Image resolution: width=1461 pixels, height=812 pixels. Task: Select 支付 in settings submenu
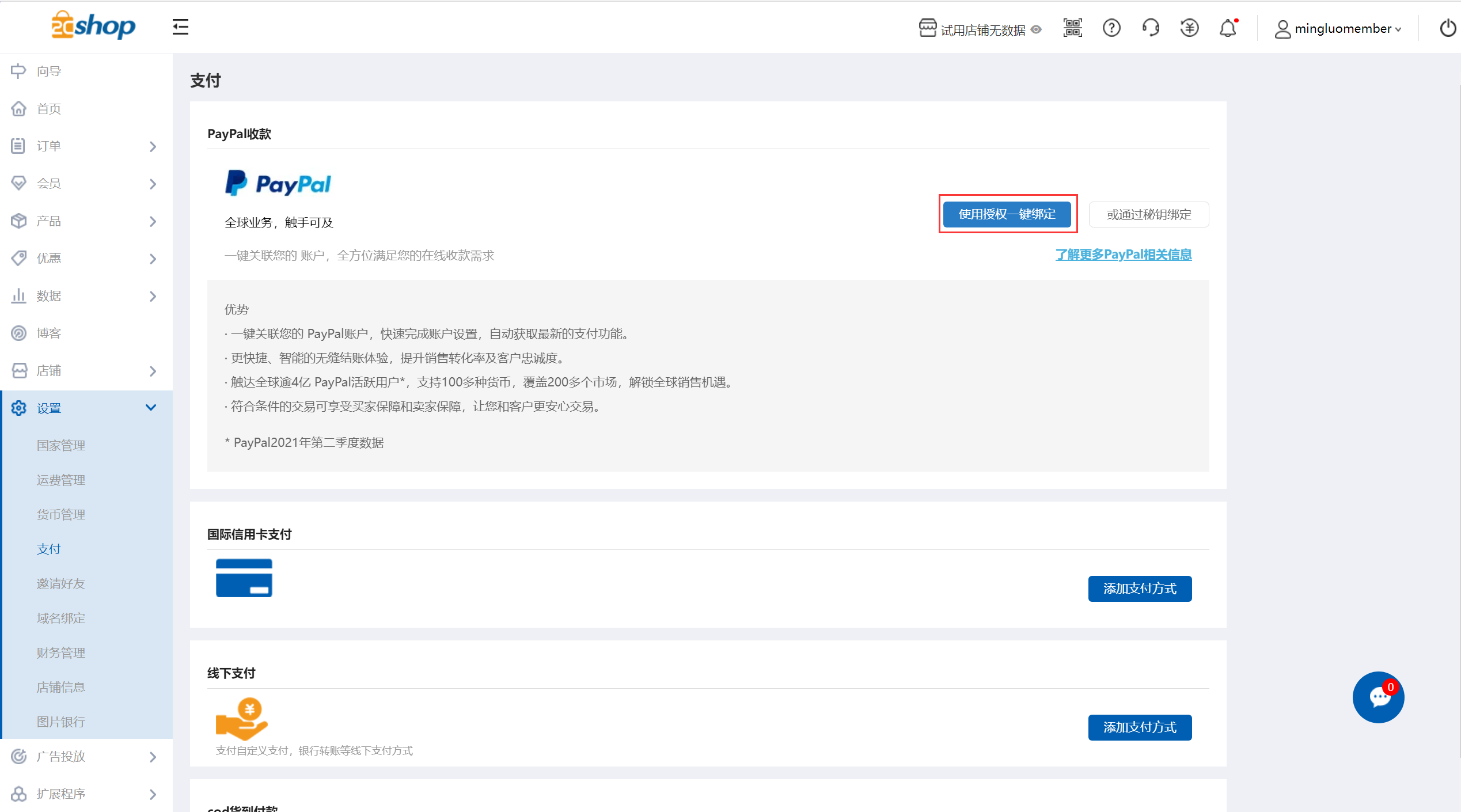(49, 549)
